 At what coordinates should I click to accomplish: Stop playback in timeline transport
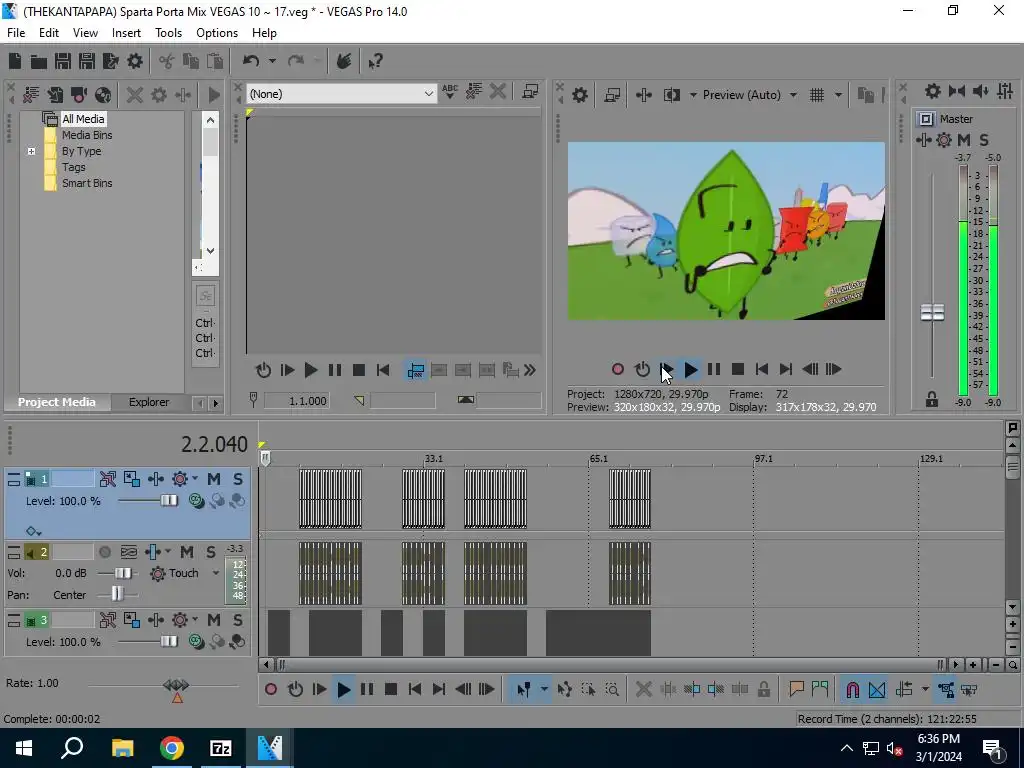point(391,689)
